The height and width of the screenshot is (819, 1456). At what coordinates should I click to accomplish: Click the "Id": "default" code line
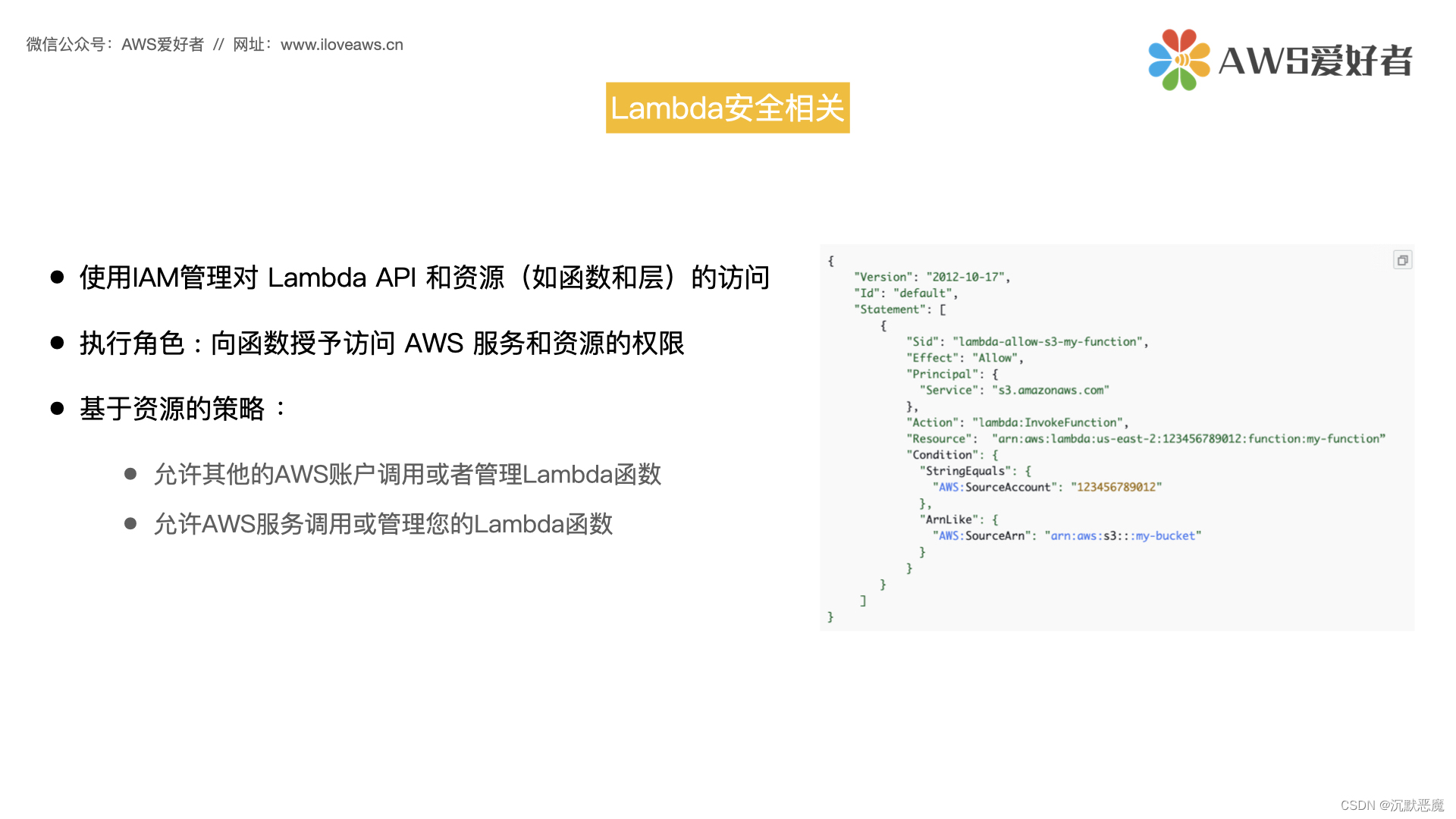905,293
